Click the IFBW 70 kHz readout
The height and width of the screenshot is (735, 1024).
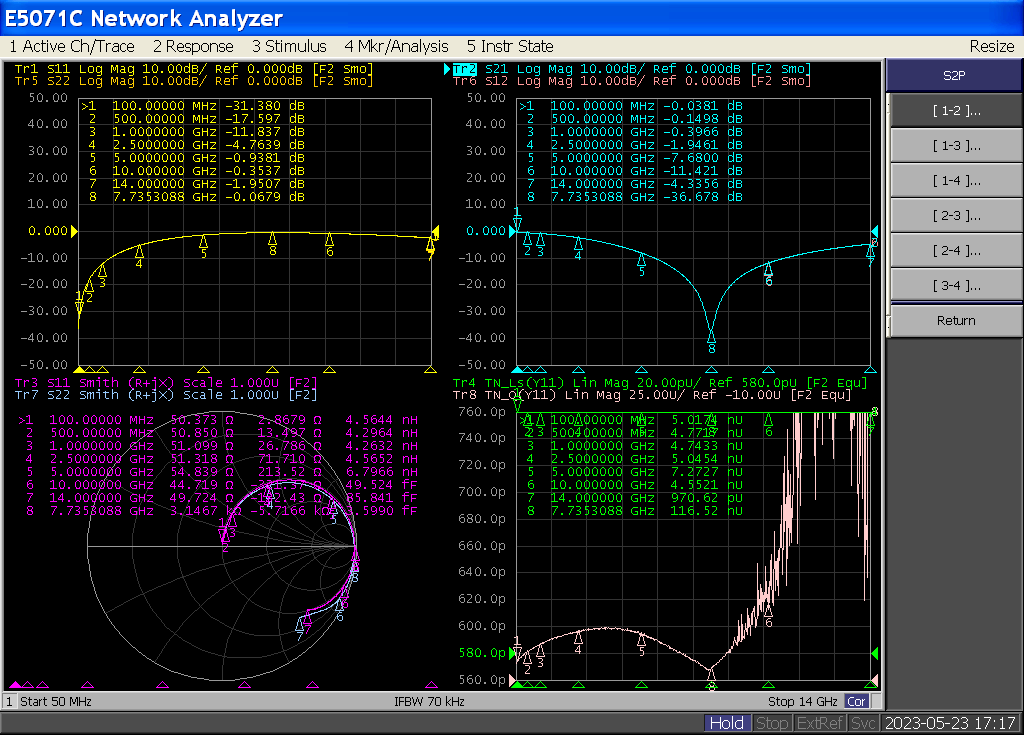429,702
